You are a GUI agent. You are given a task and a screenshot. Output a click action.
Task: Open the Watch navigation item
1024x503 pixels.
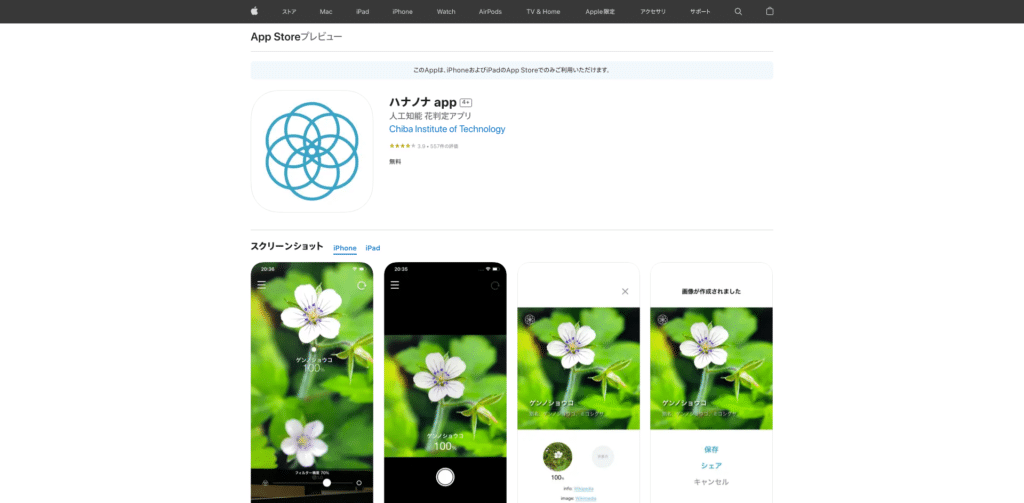tap(446, 12)
